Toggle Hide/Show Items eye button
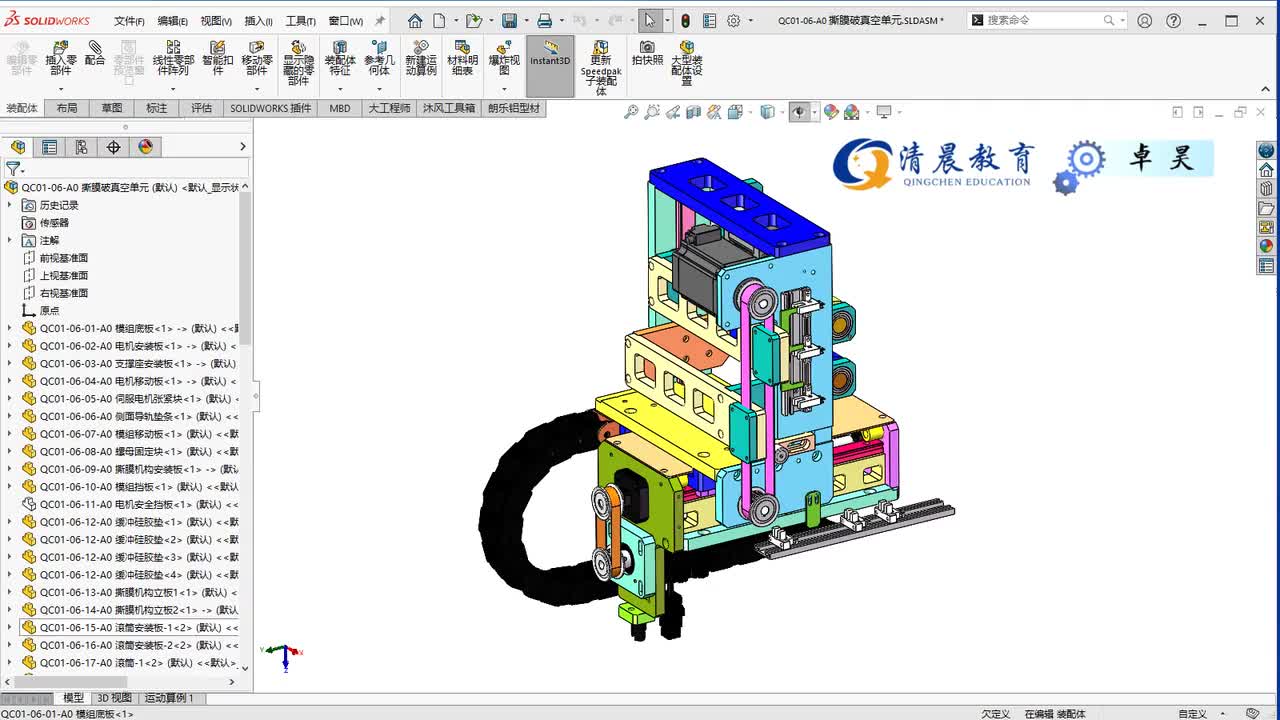Image resolution: width=1280 pixels, height=720 pixels. (798, 112)
